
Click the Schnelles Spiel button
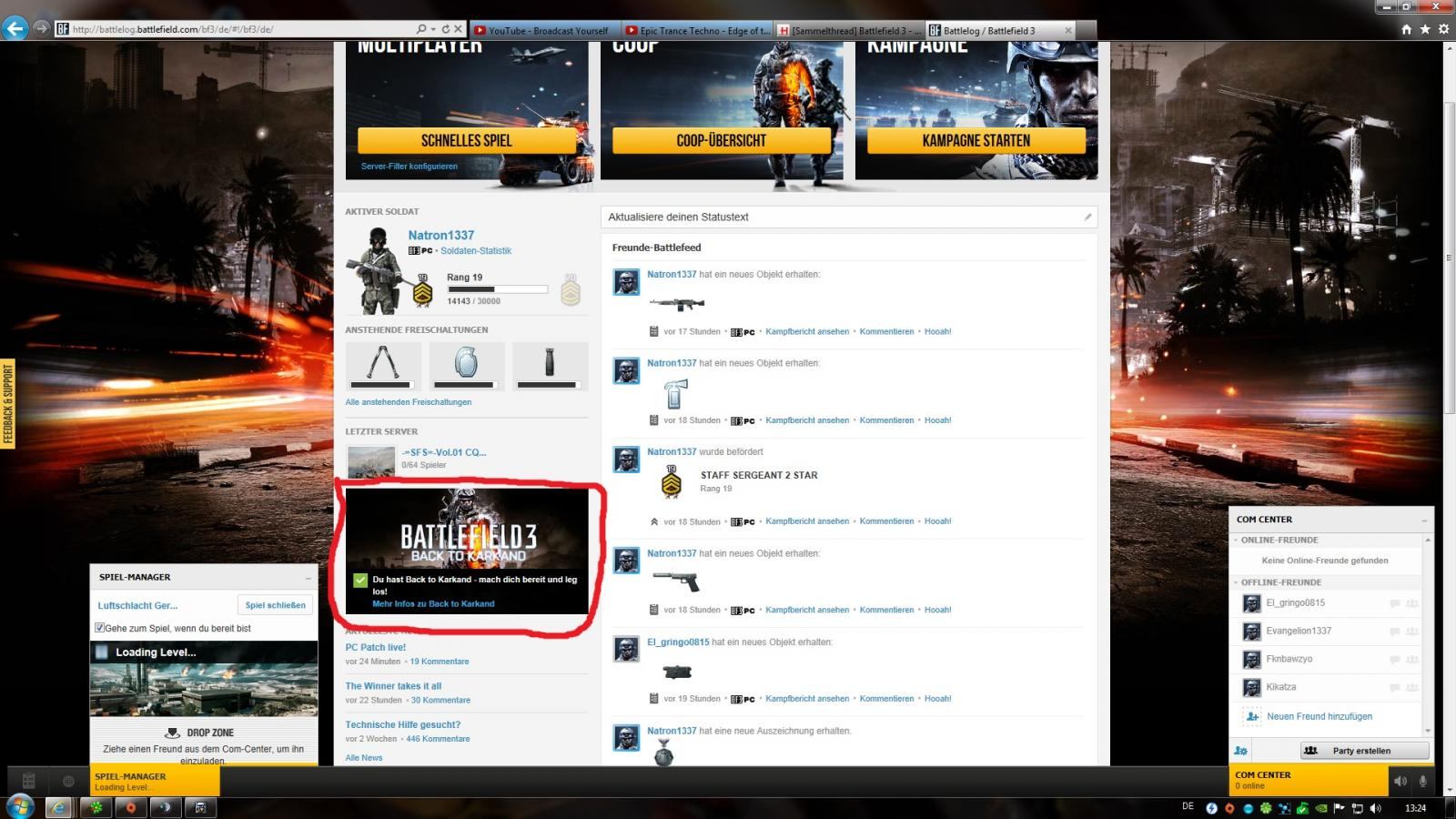(x=467, y=140)
